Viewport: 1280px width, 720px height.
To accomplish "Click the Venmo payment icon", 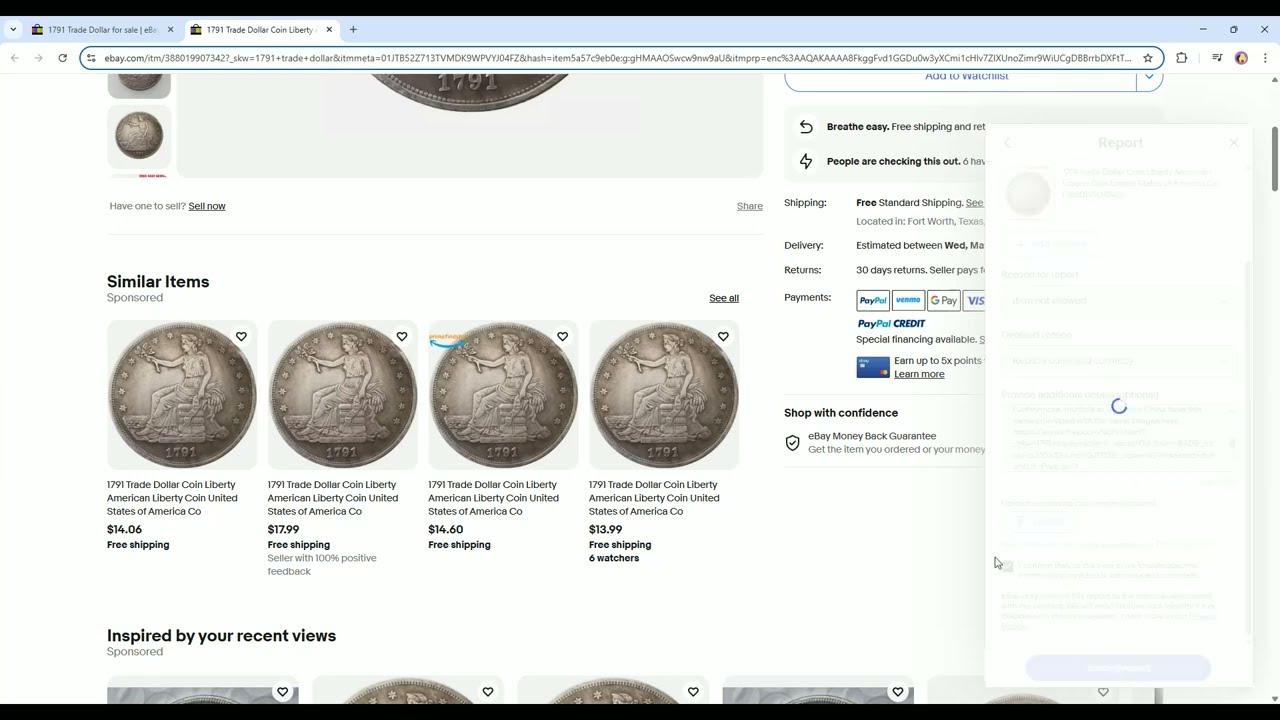I will 908,300.
